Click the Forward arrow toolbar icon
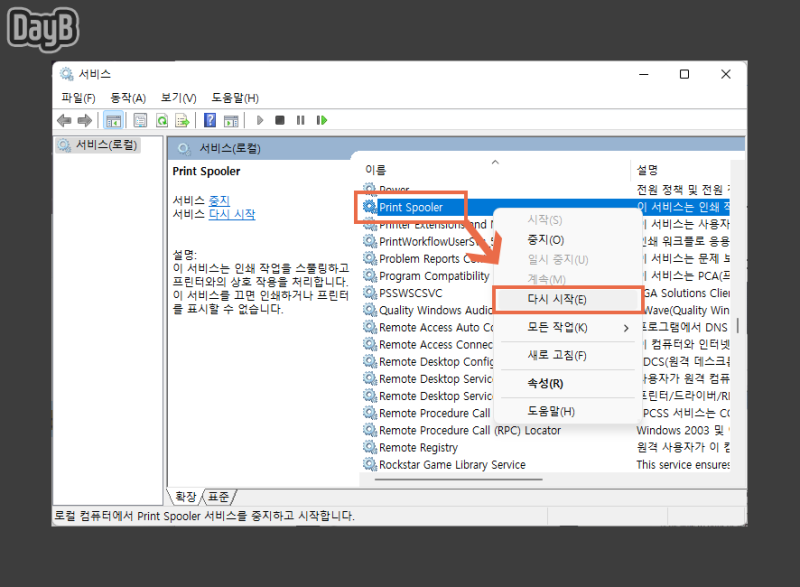This screenshot has height=587, width=800. point(85,120)
